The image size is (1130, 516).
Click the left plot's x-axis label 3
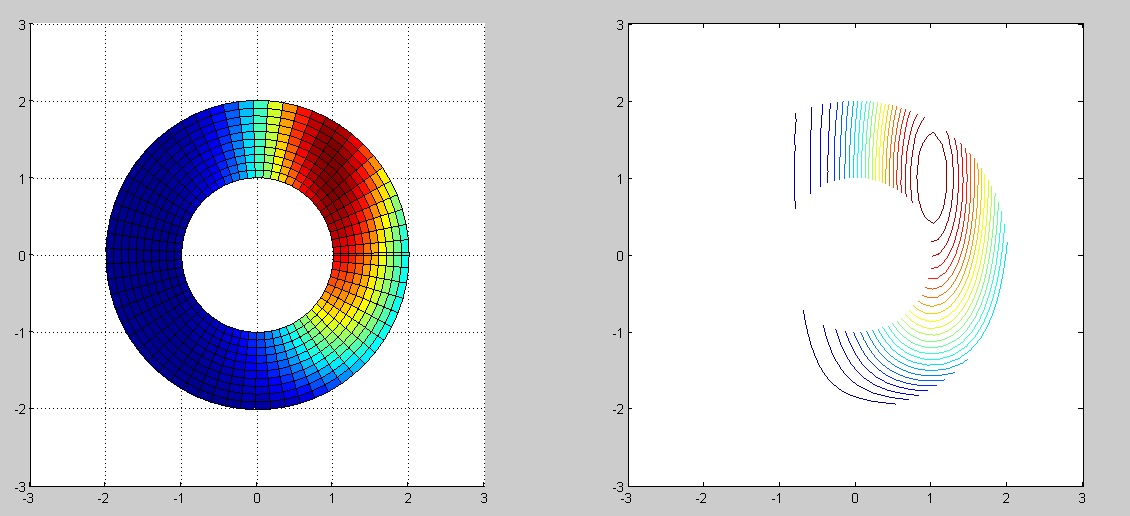484,497
